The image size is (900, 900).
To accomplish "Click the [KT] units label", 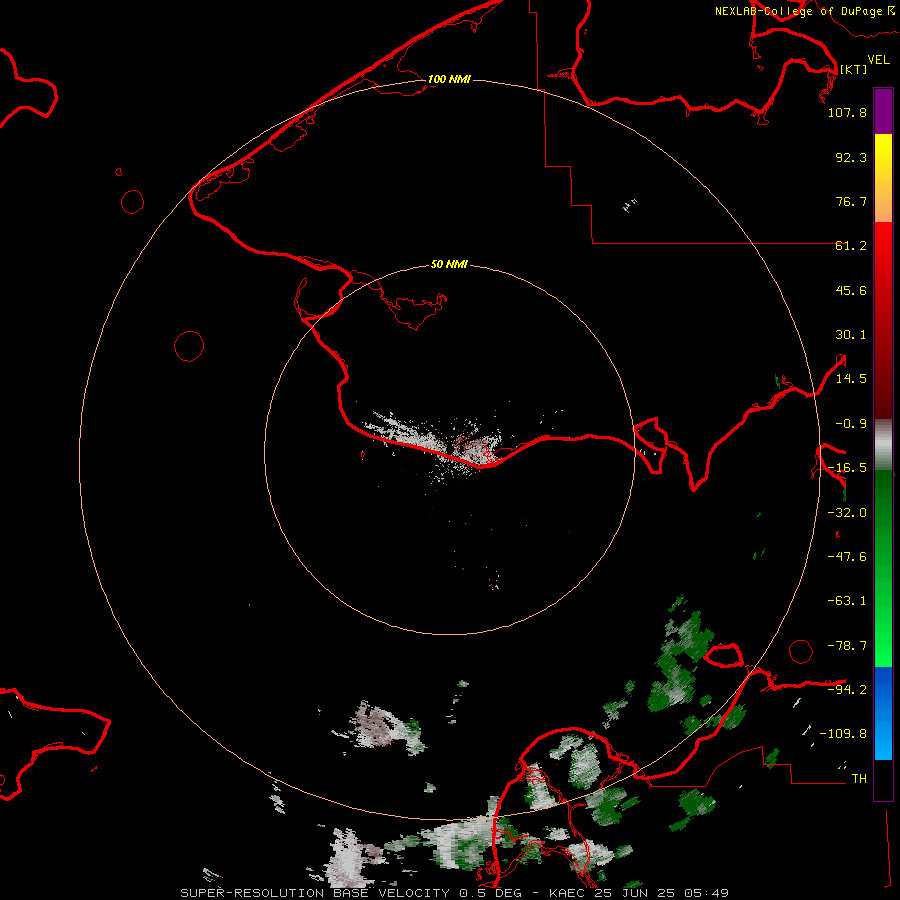I will [x=854, y=69].
